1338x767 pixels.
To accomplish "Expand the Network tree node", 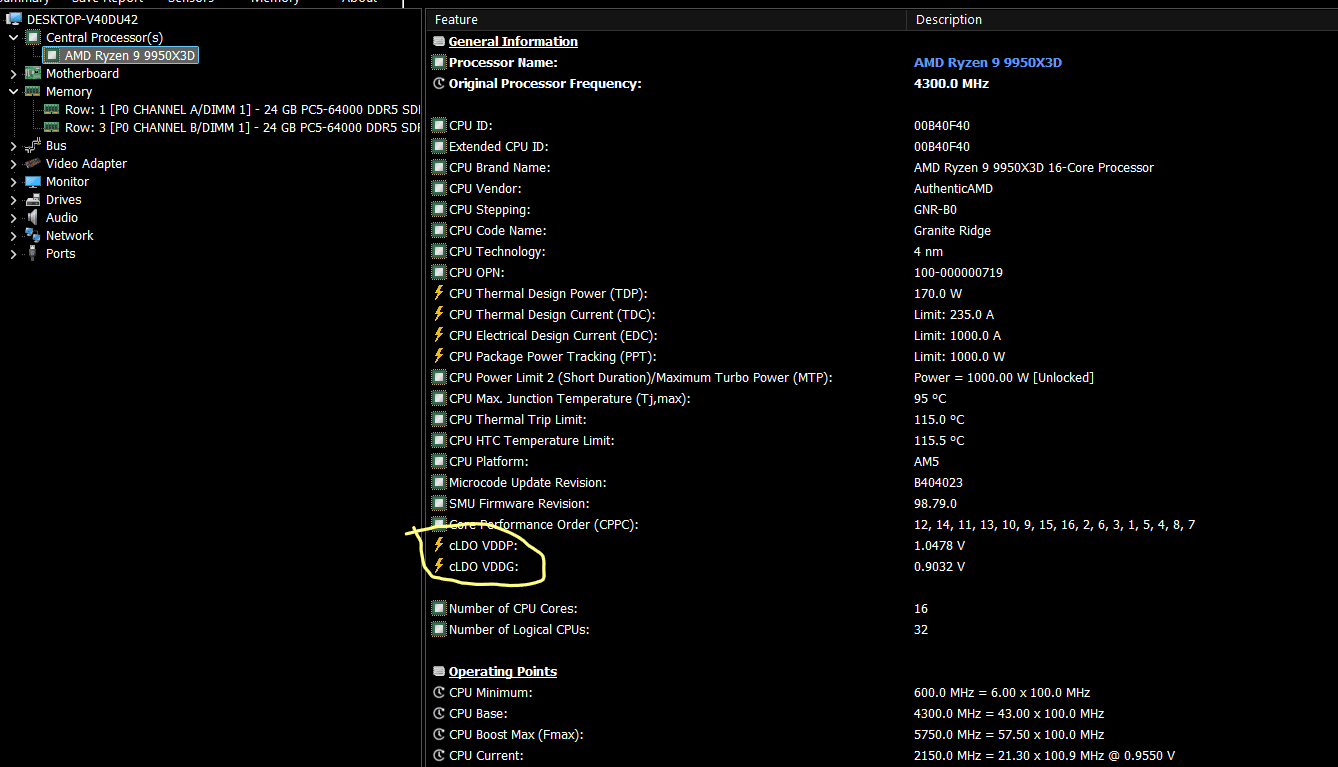I will [x=13, y=235].
